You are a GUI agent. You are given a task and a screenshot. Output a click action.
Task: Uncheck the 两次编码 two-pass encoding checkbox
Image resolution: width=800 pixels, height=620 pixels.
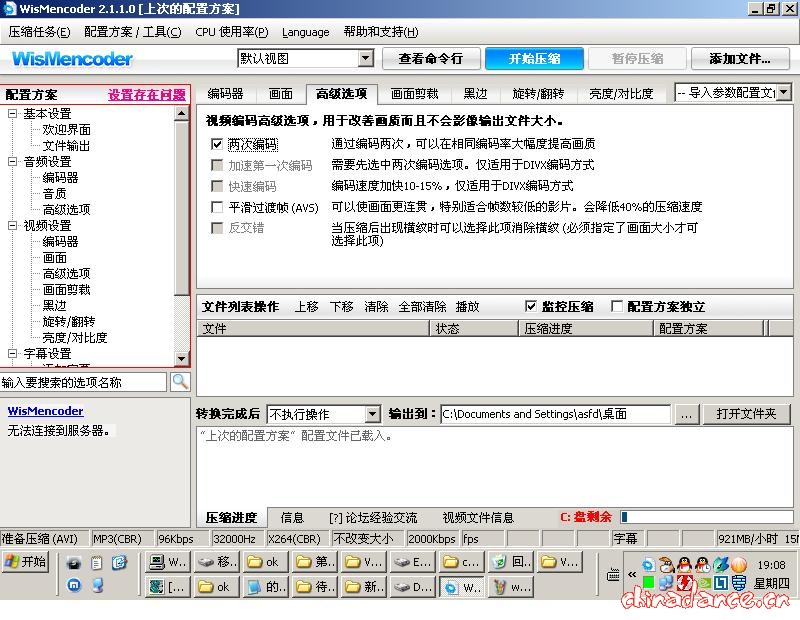click(217, 144)
